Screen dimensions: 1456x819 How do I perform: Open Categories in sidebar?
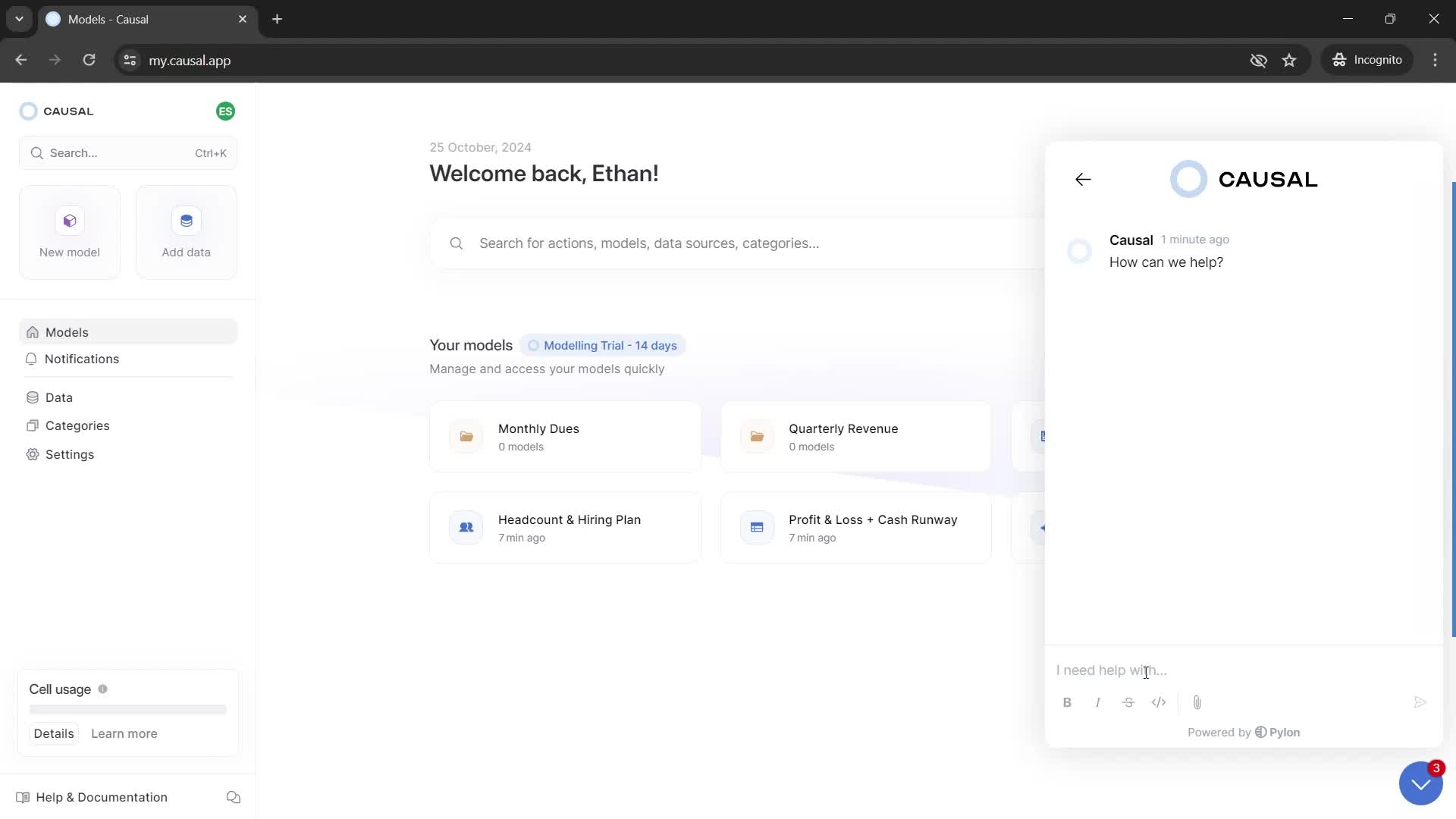pyautogui.click(x=77, y=425)
